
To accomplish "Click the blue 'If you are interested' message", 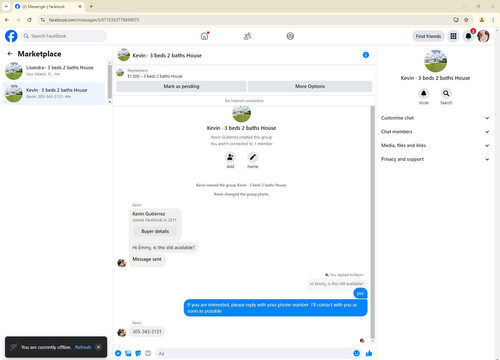I will (275, 308).
